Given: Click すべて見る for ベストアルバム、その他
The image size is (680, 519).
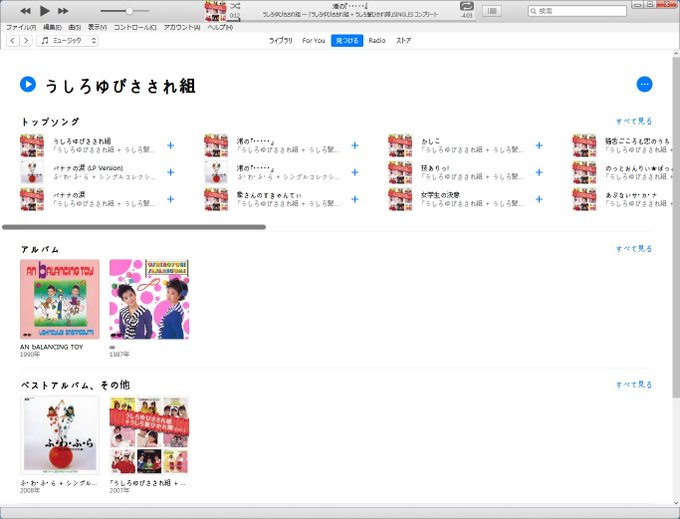Looking at the screenshot, I should coord(634,385).
